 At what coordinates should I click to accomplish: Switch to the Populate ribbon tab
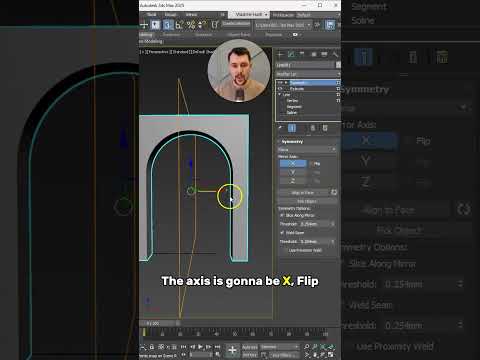[x=274, y=35]
